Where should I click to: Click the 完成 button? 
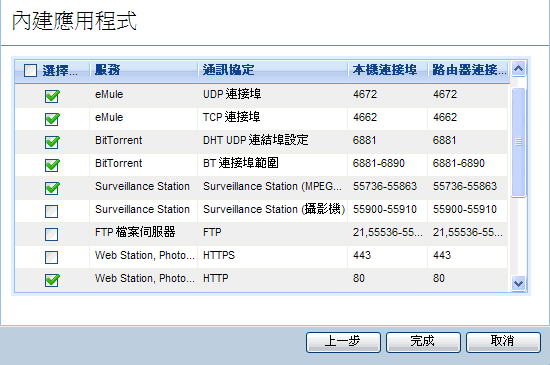point(423,342)
